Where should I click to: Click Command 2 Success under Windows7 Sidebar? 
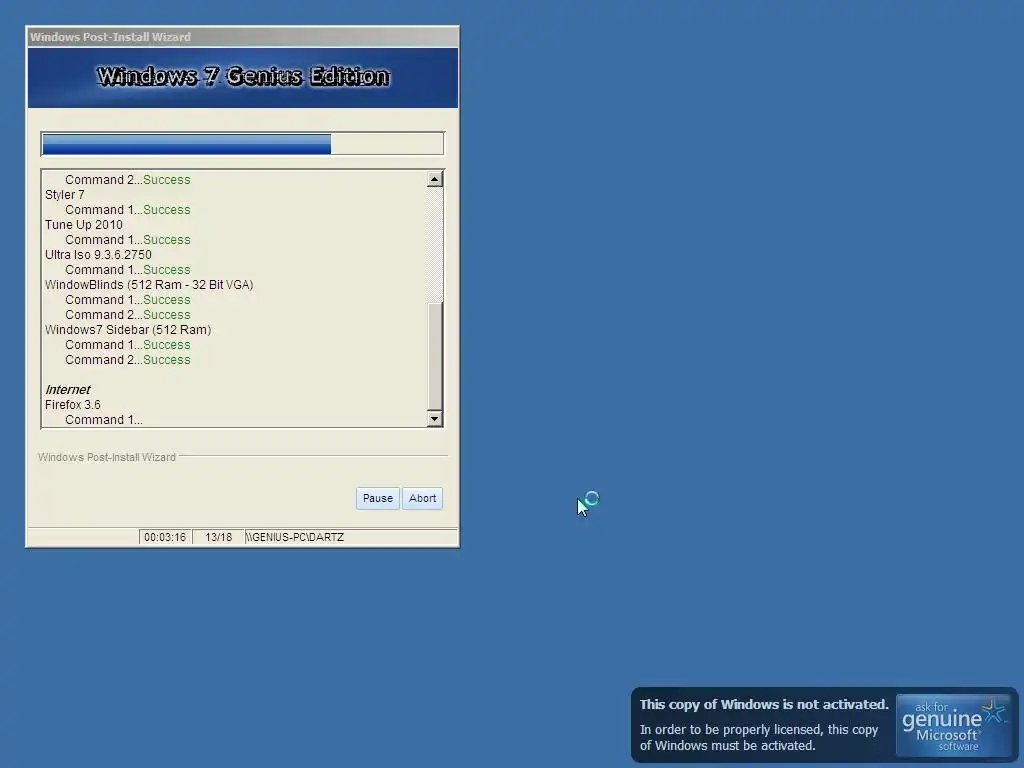coord(127,360)
